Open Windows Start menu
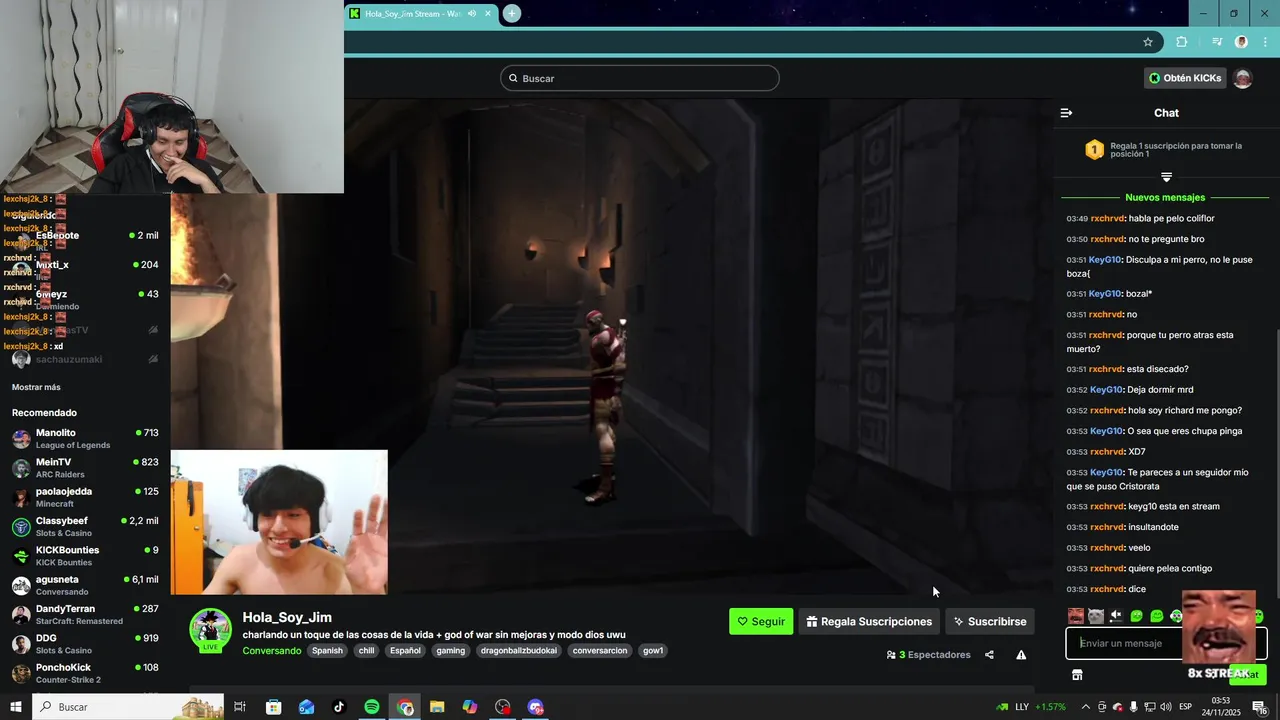 pyautogui.click(x=15, y=707)
